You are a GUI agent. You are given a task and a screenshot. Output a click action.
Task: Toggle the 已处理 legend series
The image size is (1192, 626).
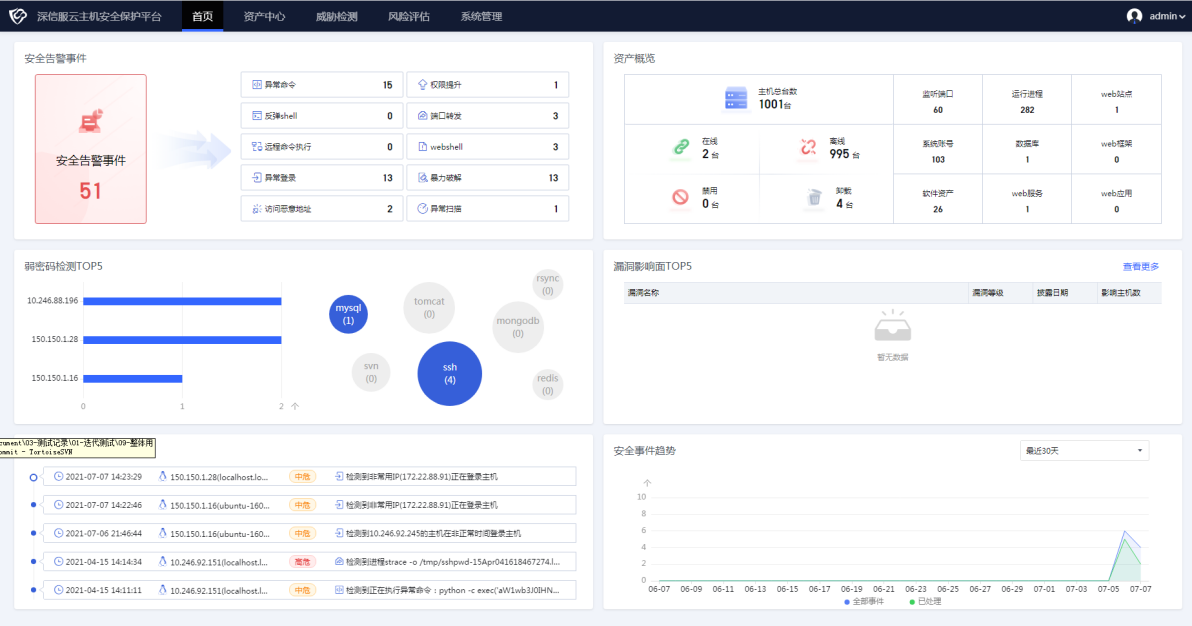[x=925, y=602]
